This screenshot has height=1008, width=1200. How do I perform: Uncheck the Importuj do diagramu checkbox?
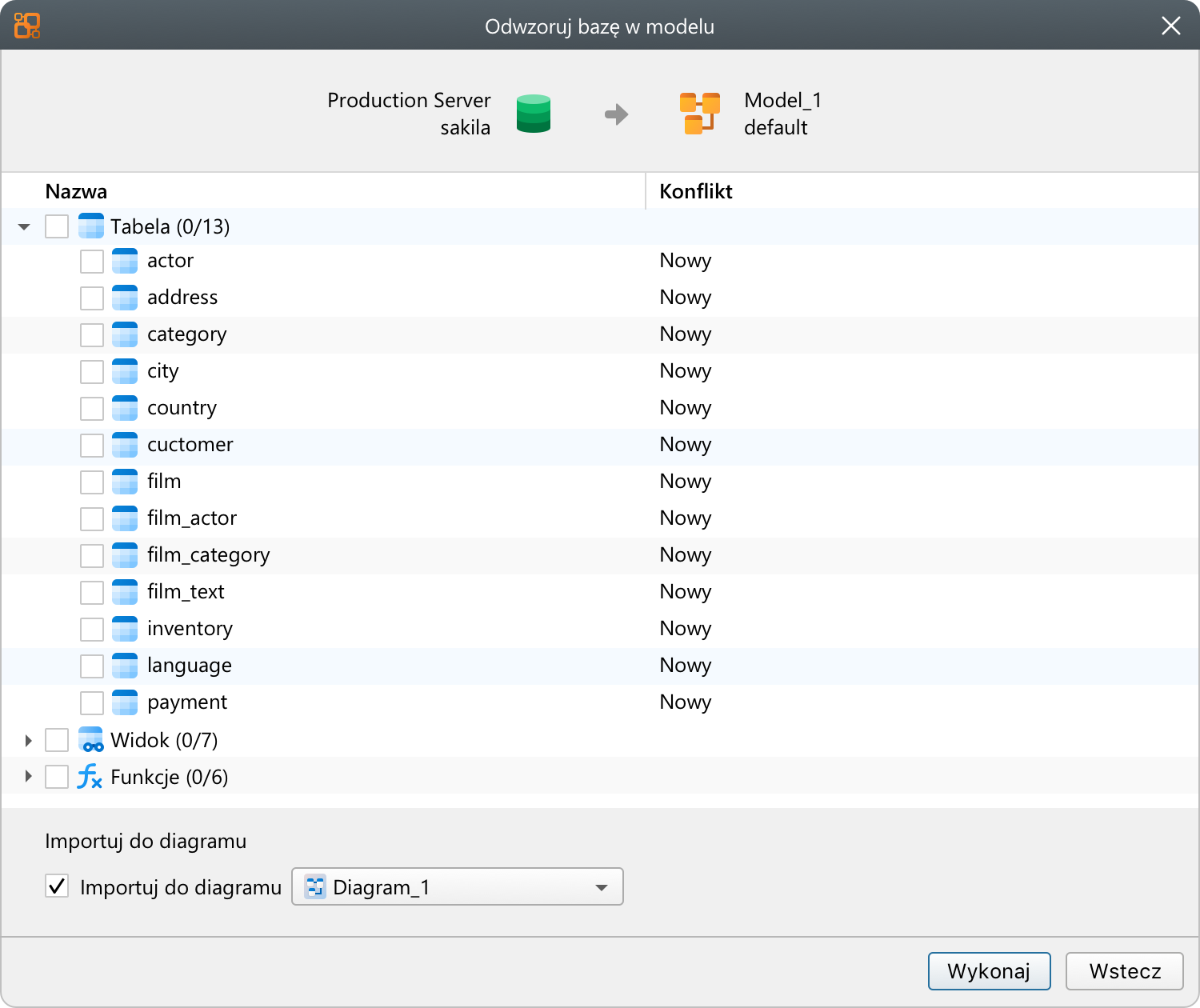click(57, 886)
